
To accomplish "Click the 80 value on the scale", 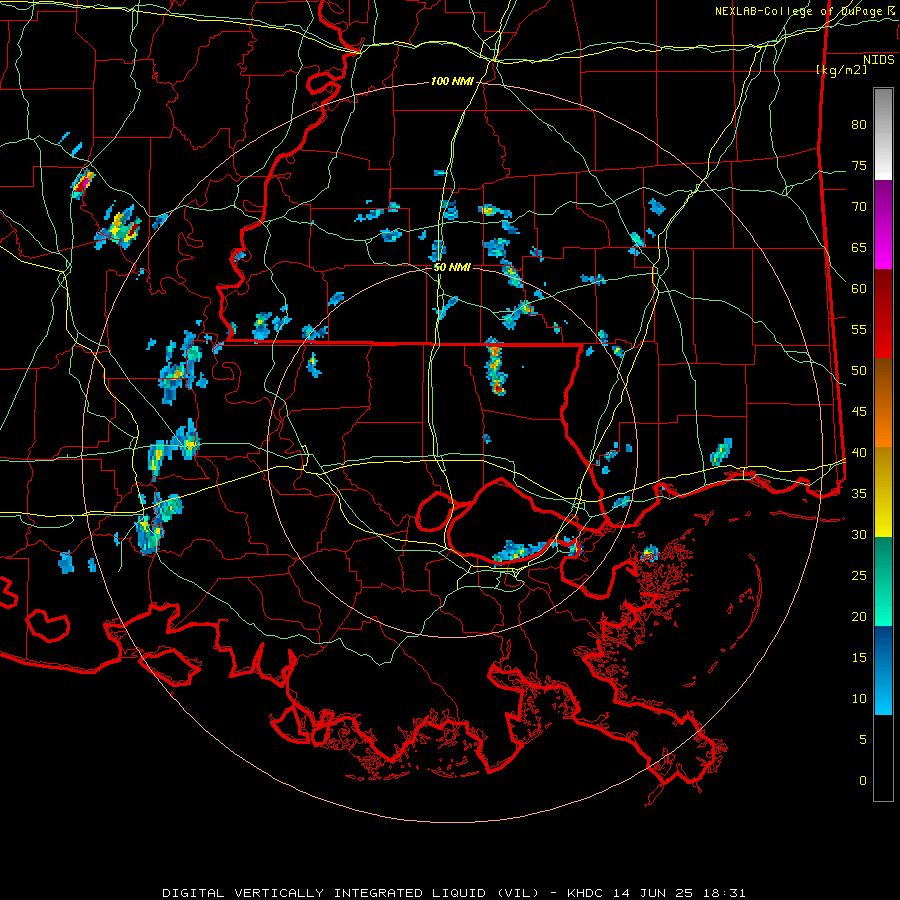I will 859,125.
